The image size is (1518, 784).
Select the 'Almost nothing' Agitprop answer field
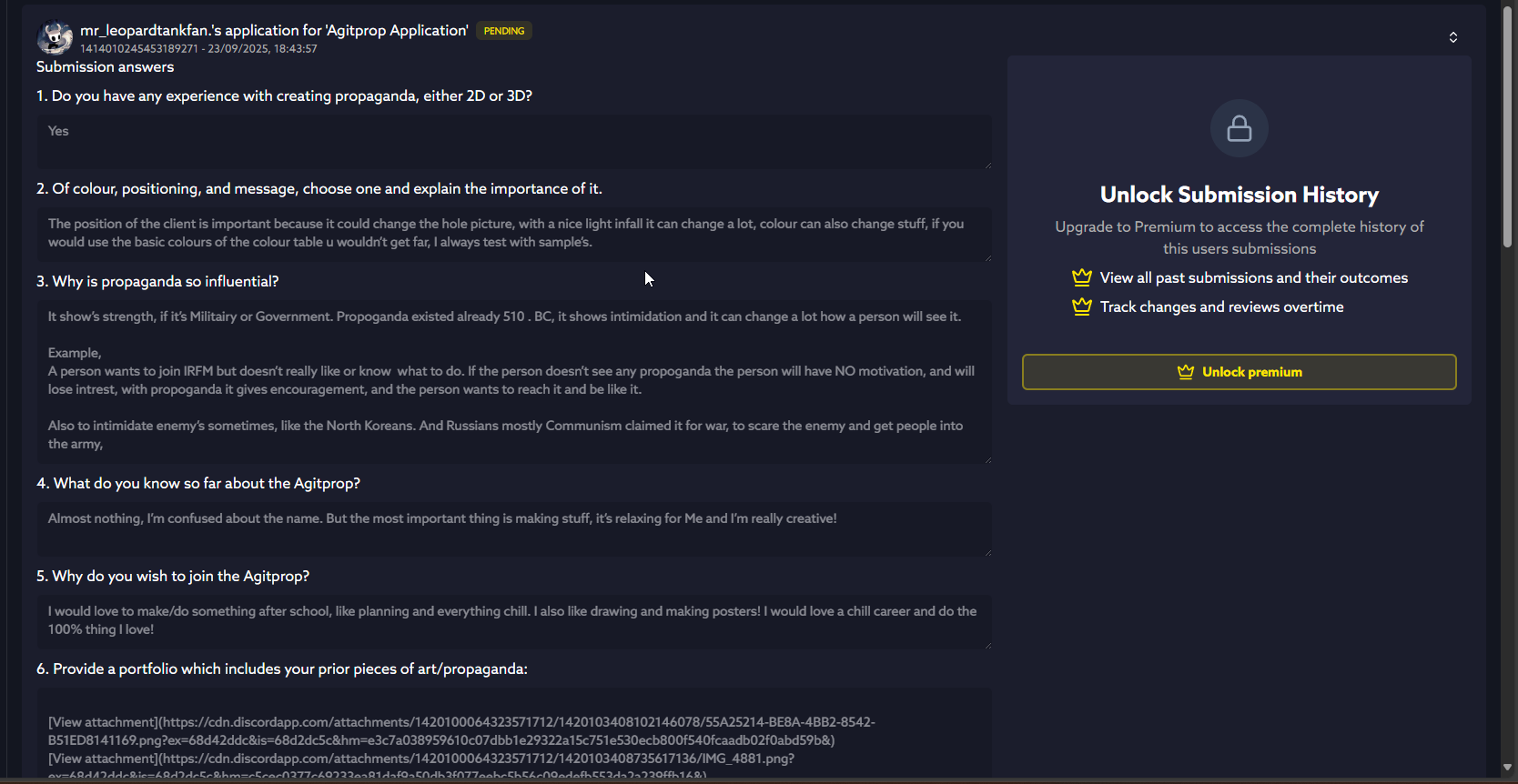(514, 528)
